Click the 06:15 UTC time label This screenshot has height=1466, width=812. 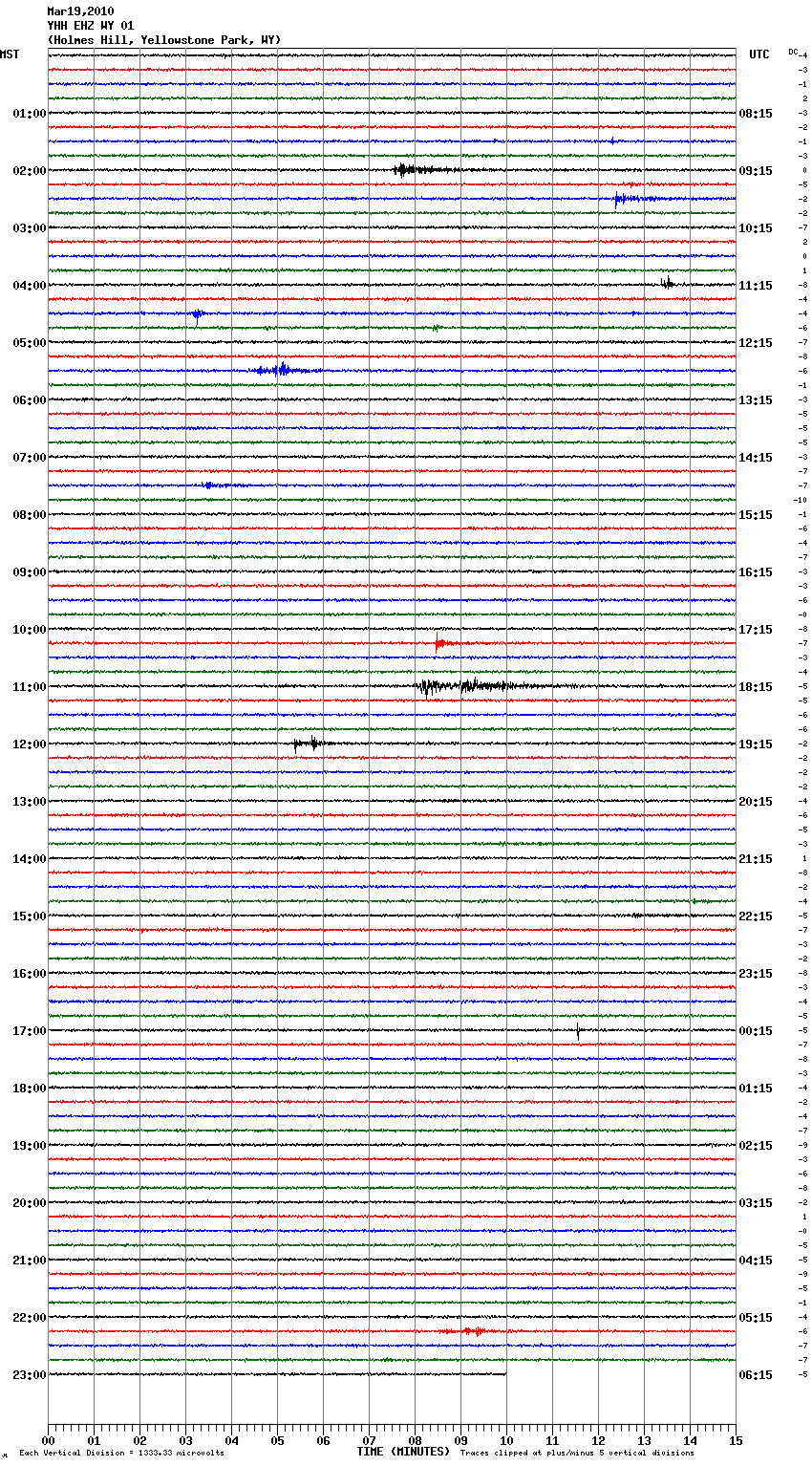[756, 1375]
